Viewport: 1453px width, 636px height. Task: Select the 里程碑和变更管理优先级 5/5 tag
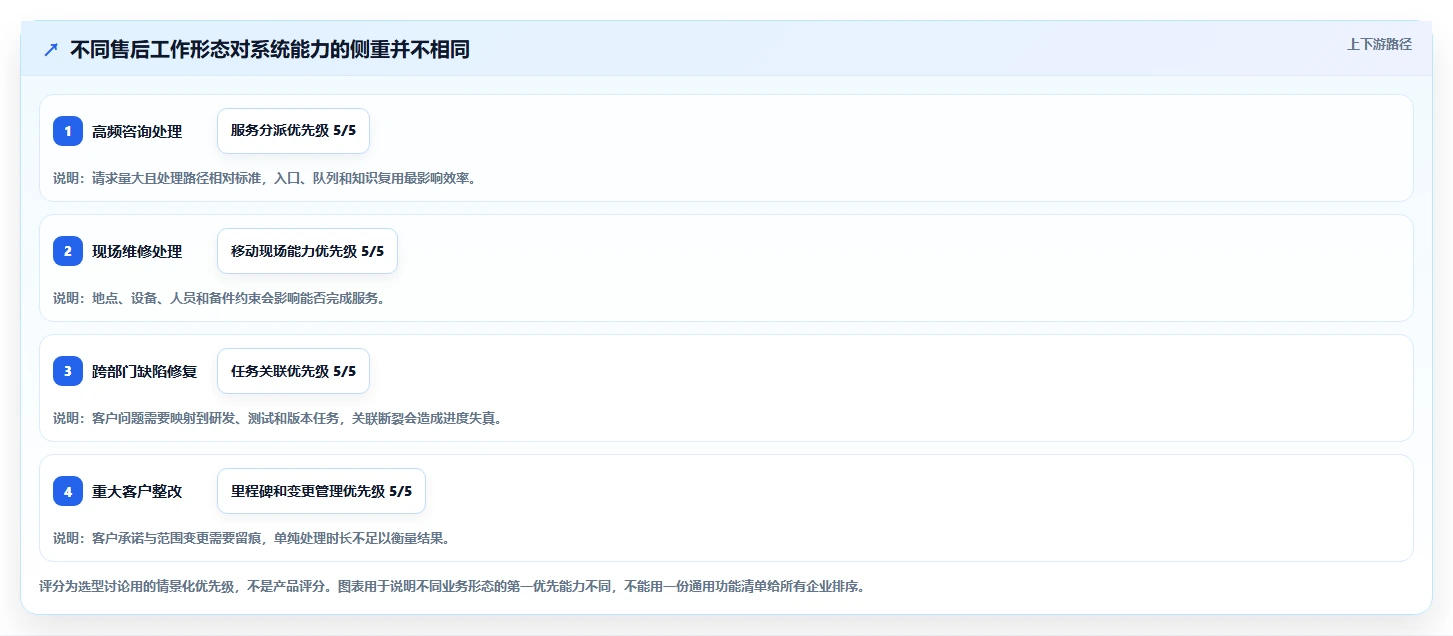click(321, 491)
